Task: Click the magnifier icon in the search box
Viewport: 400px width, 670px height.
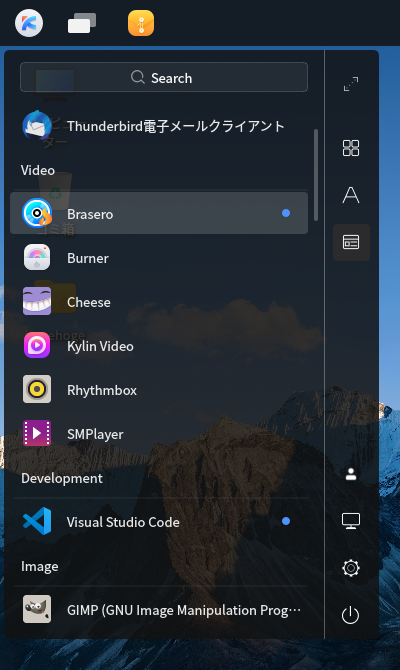Action: click(138, 77)
